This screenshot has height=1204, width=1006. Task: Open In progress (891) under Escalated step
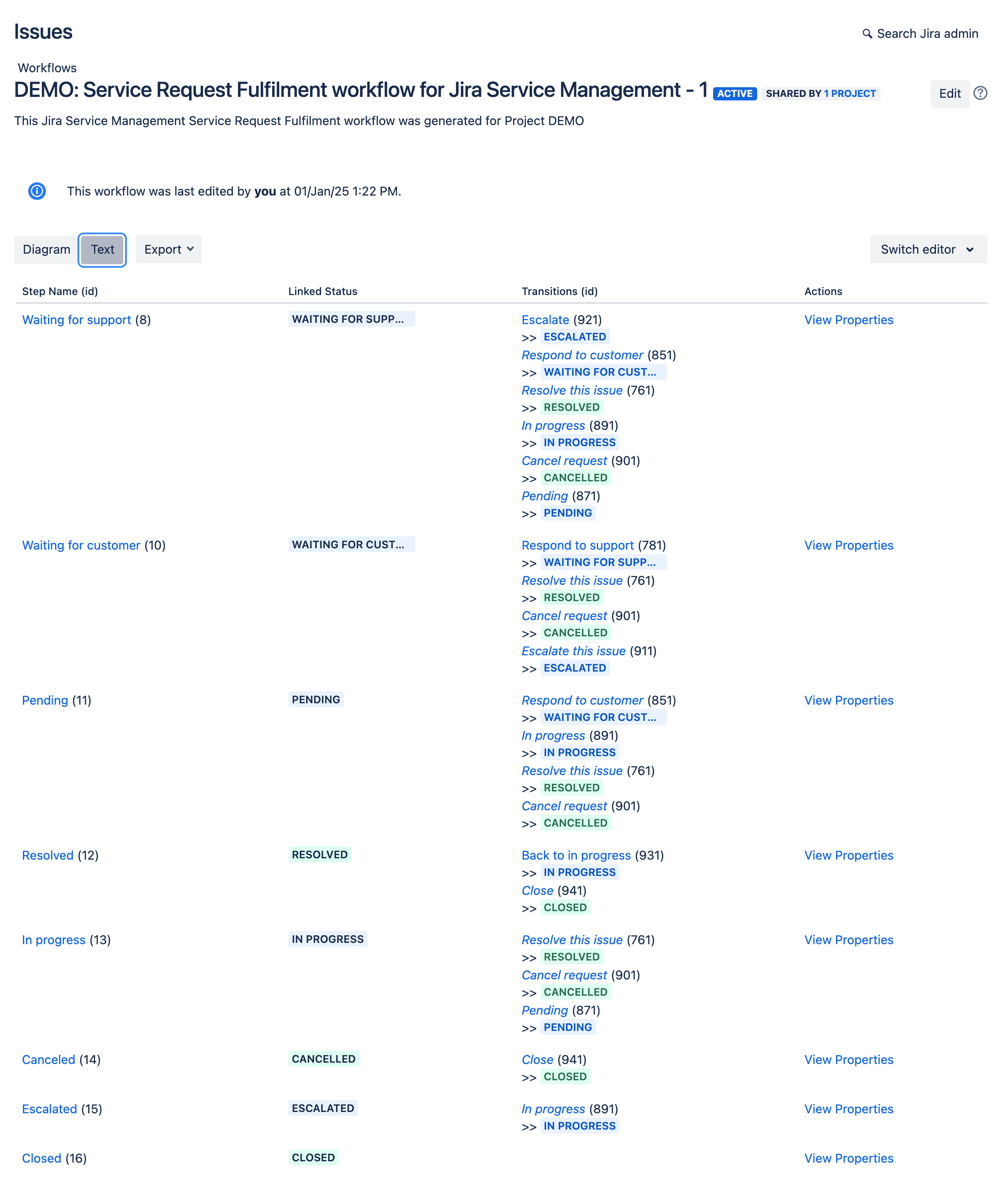(x=553, y=1109)
